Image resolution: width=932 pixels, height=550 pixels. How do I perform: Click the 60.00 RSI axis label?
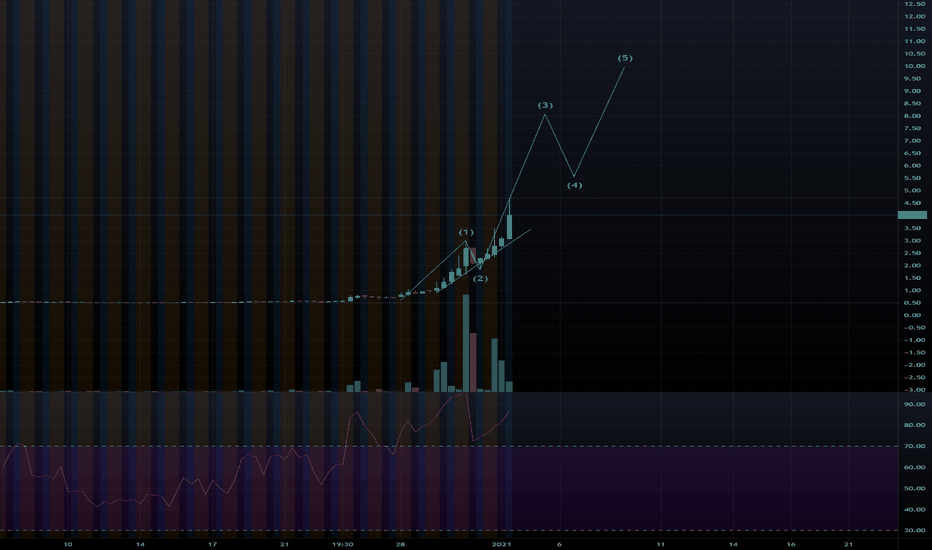click(x=915, y=467)
